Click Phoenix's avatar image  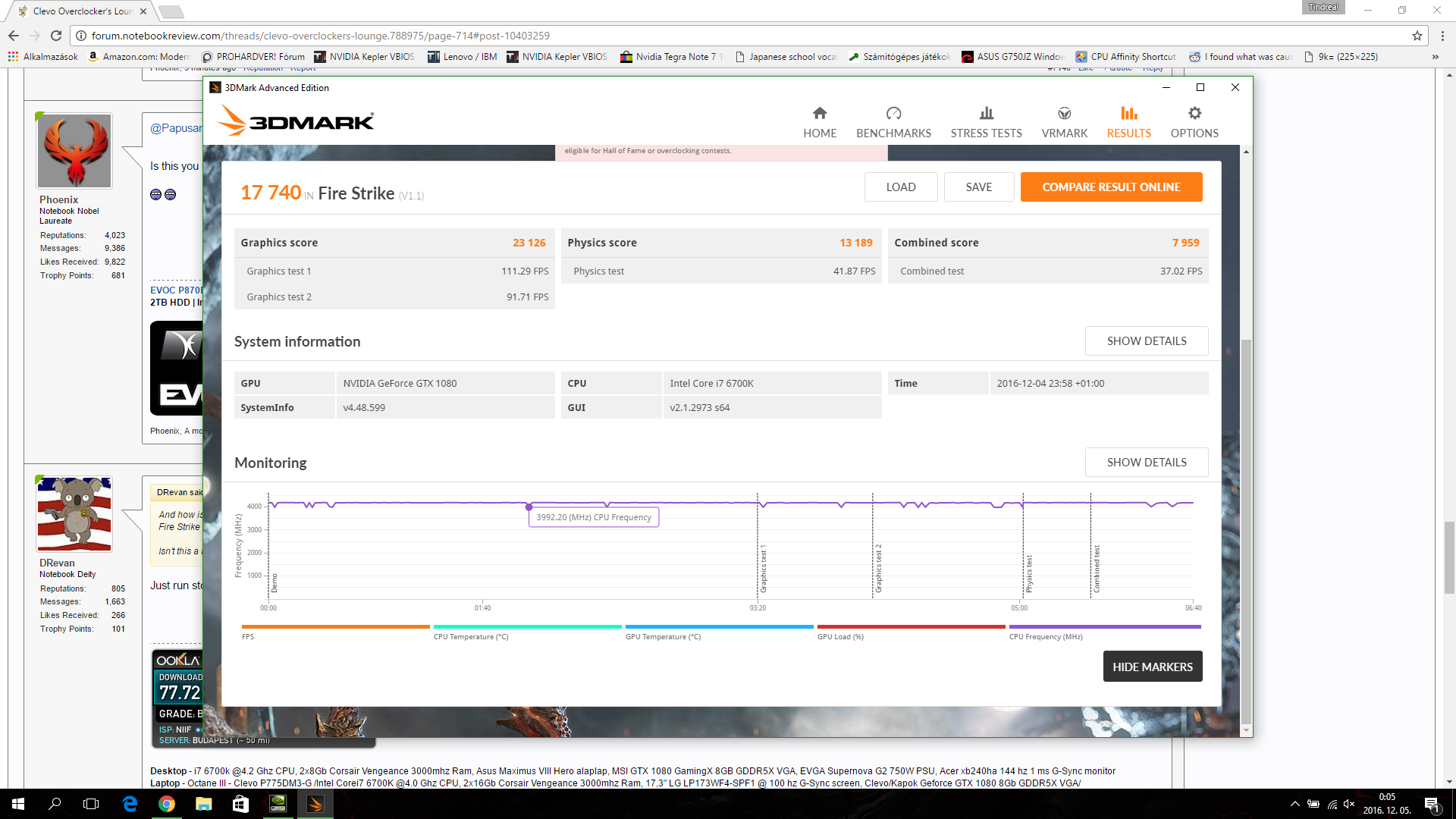pos(74,151)
